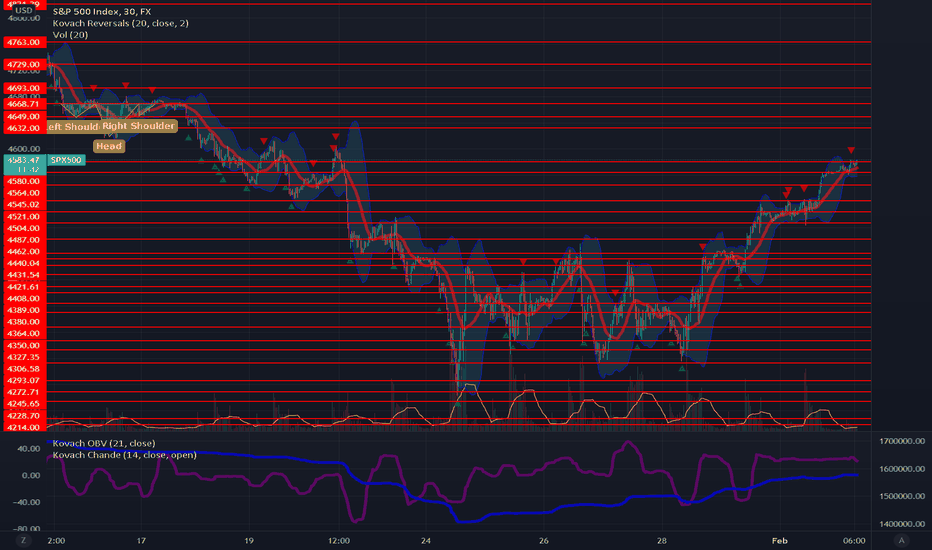This screenshot has width=932, height=550.
Task: Click the 1700000.00 OBV scale value
Action: pyautogui.click(x=902, y=441)
